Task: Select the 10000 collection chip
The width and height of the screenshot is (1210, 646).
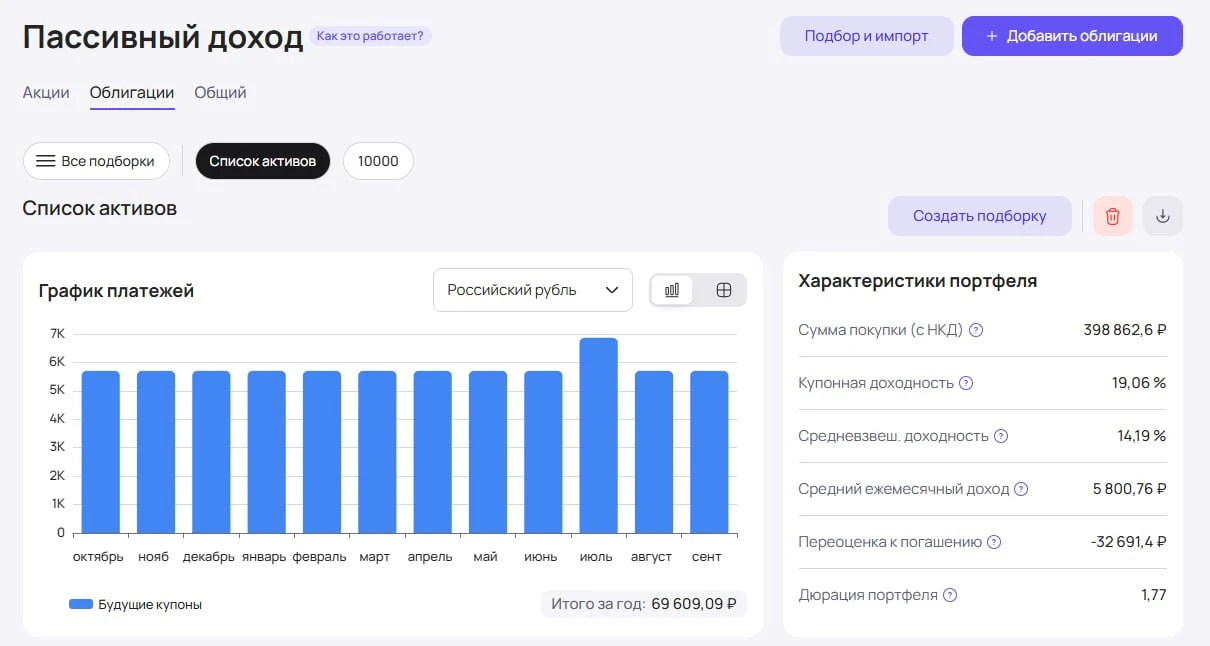Action: coord(378,161)
